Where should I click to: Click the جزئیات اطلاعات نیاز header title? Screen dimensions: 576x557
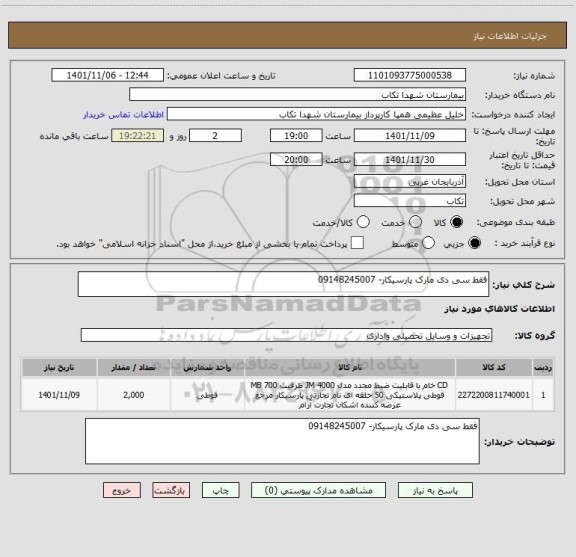(510, 36)
